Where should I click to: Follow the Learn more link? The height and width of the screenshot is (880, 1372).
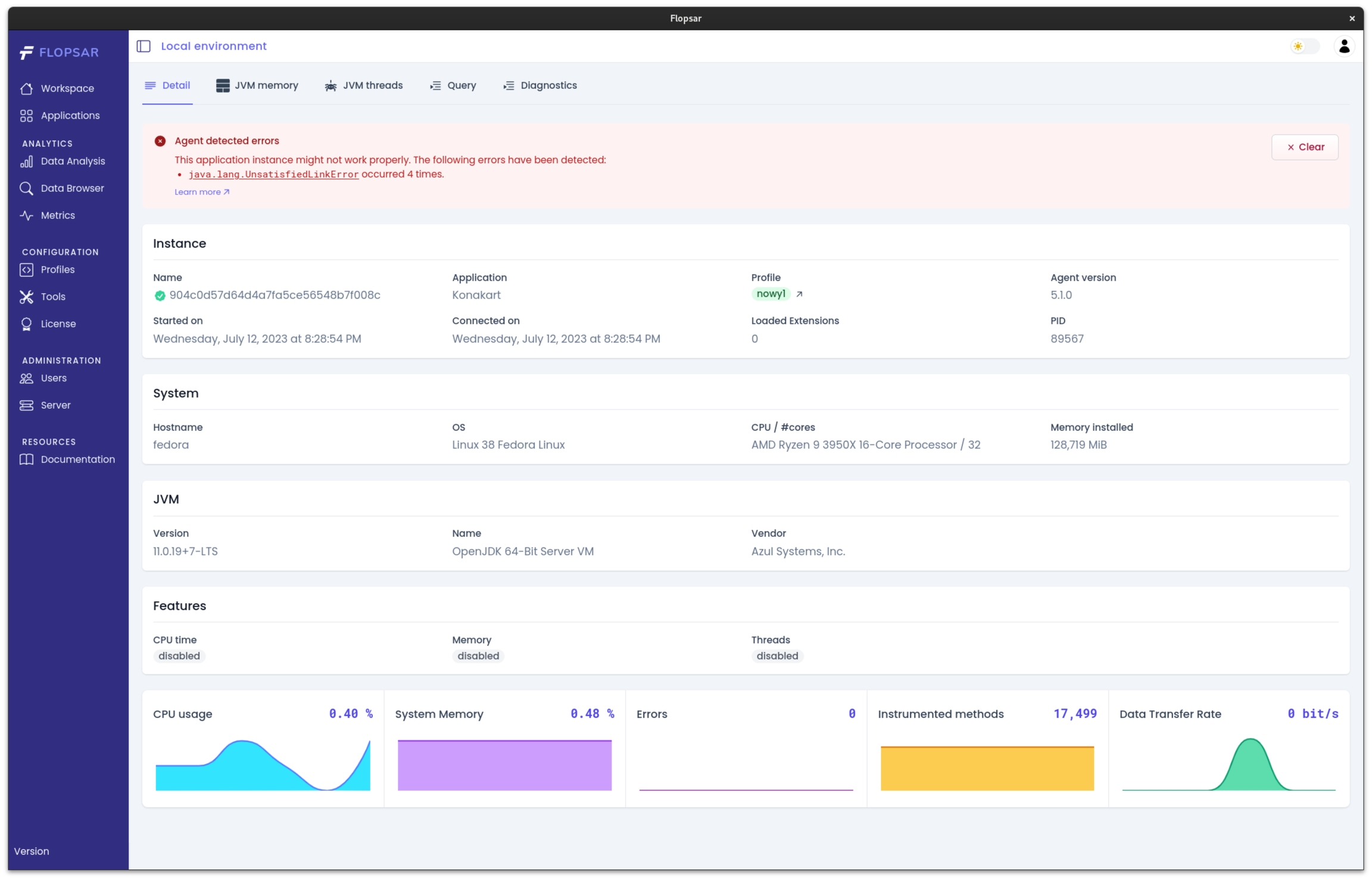201,192
